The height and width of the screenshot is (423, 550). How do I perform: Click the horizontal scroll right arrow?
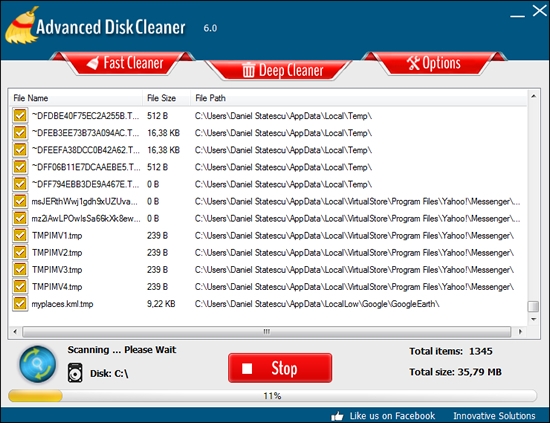[x=520, y=331]
